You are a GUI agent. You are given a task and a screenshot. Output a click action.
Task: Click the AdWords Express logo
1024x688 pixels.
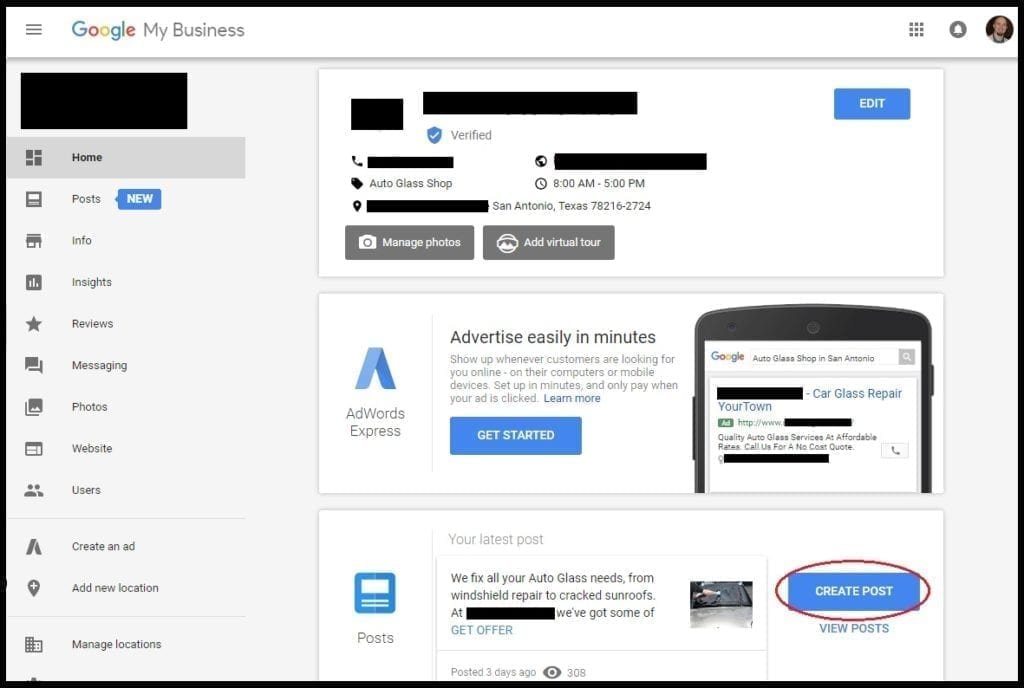376,368
